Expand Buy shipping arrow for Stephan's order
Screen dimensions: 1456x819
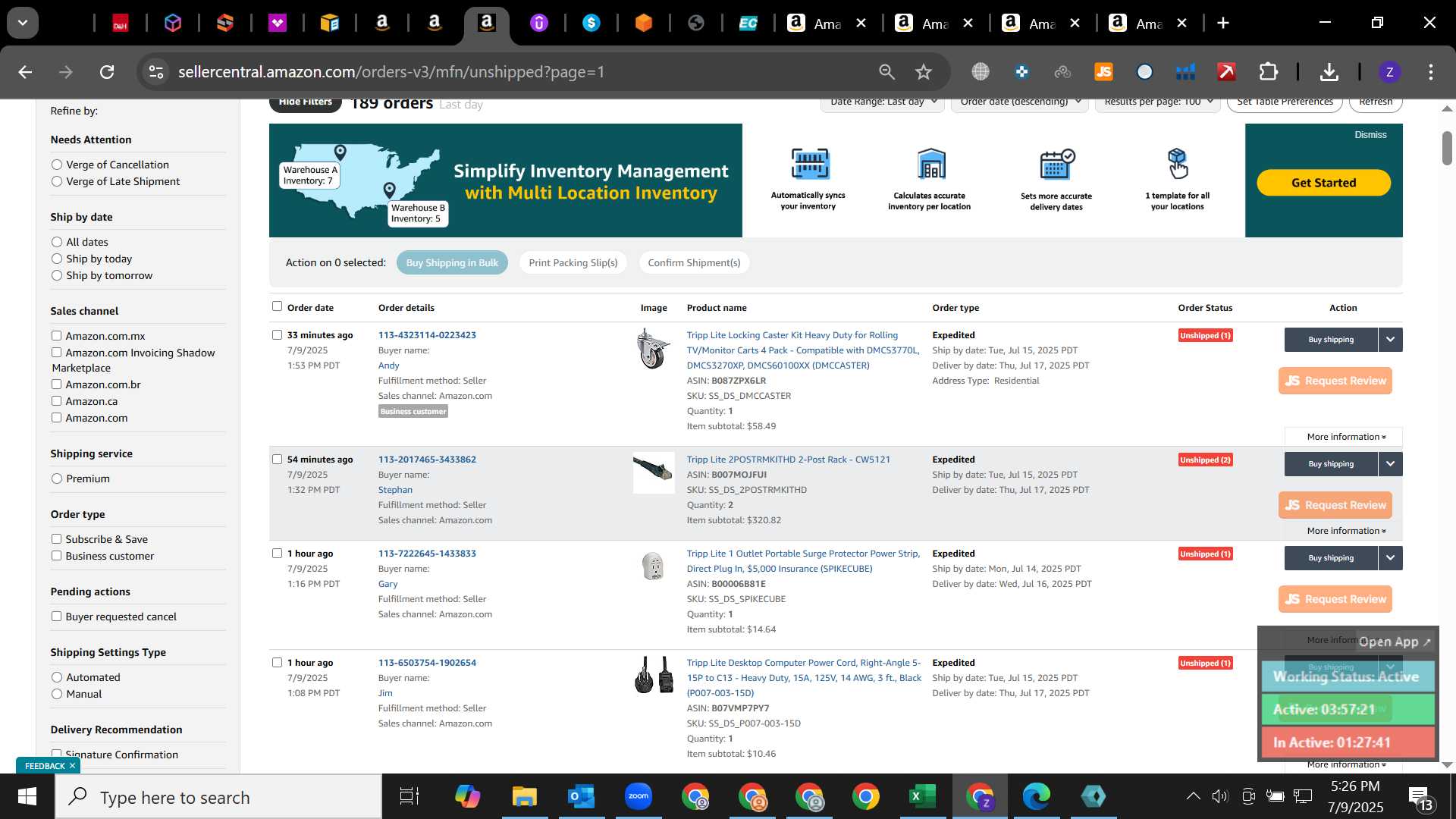1390,464
